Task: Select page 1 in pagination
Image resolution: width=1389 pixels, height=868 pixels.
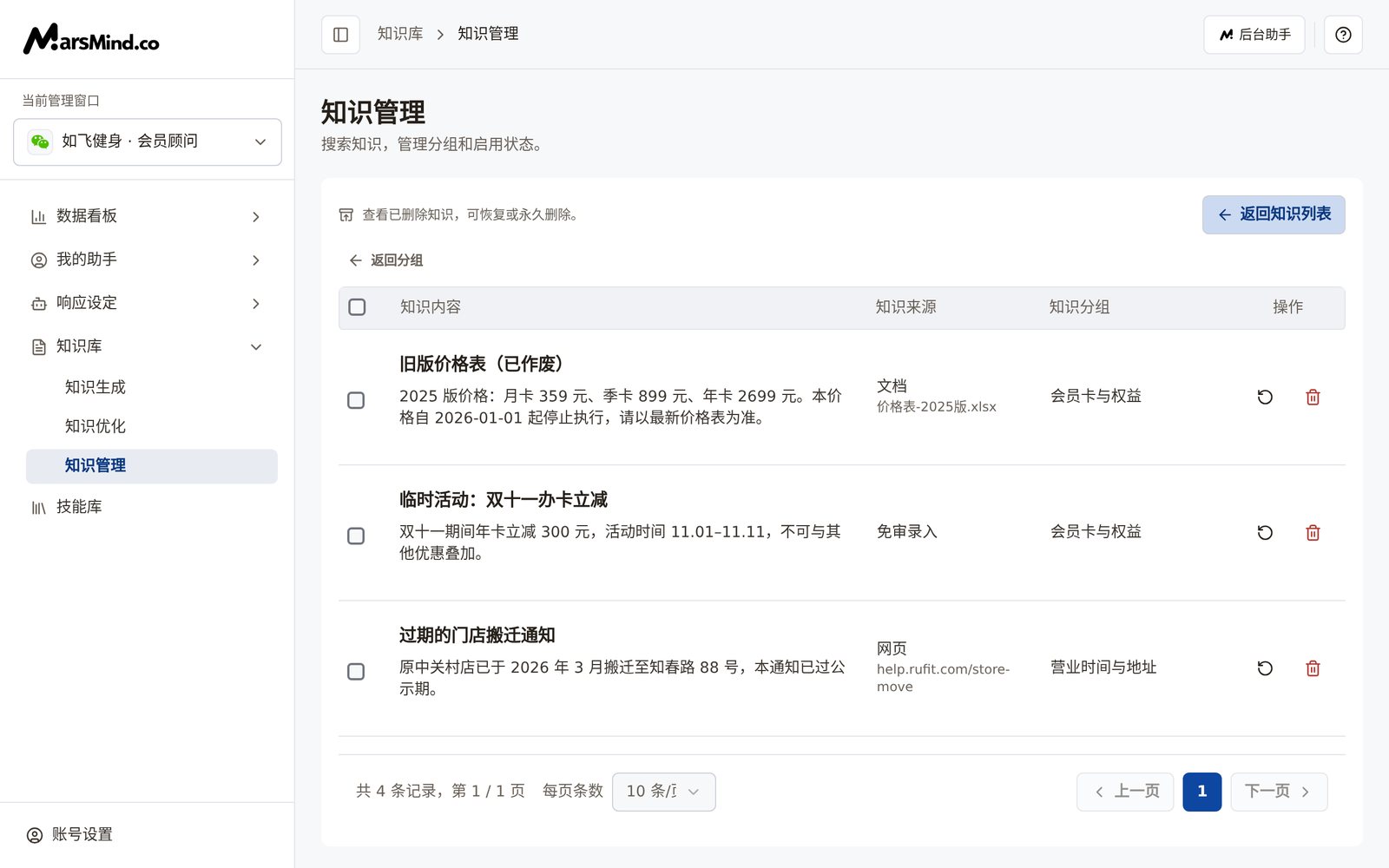Action: point(1202,792)
